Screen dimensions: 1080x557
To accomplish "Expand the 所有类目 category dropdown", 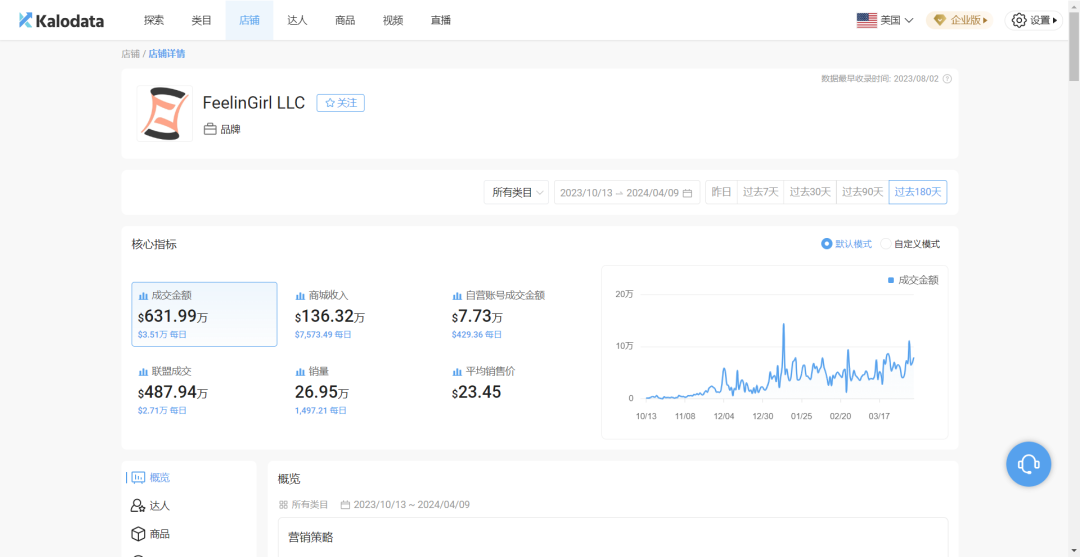I will (516, 193).
